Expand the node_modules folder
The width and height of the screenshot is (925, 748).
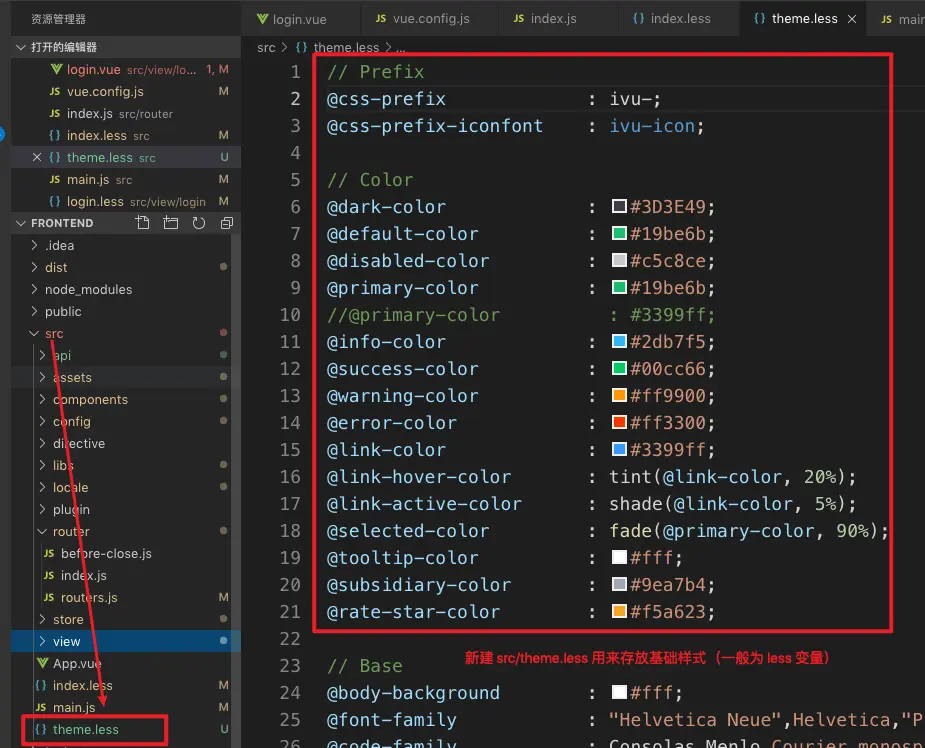point(34,289)
